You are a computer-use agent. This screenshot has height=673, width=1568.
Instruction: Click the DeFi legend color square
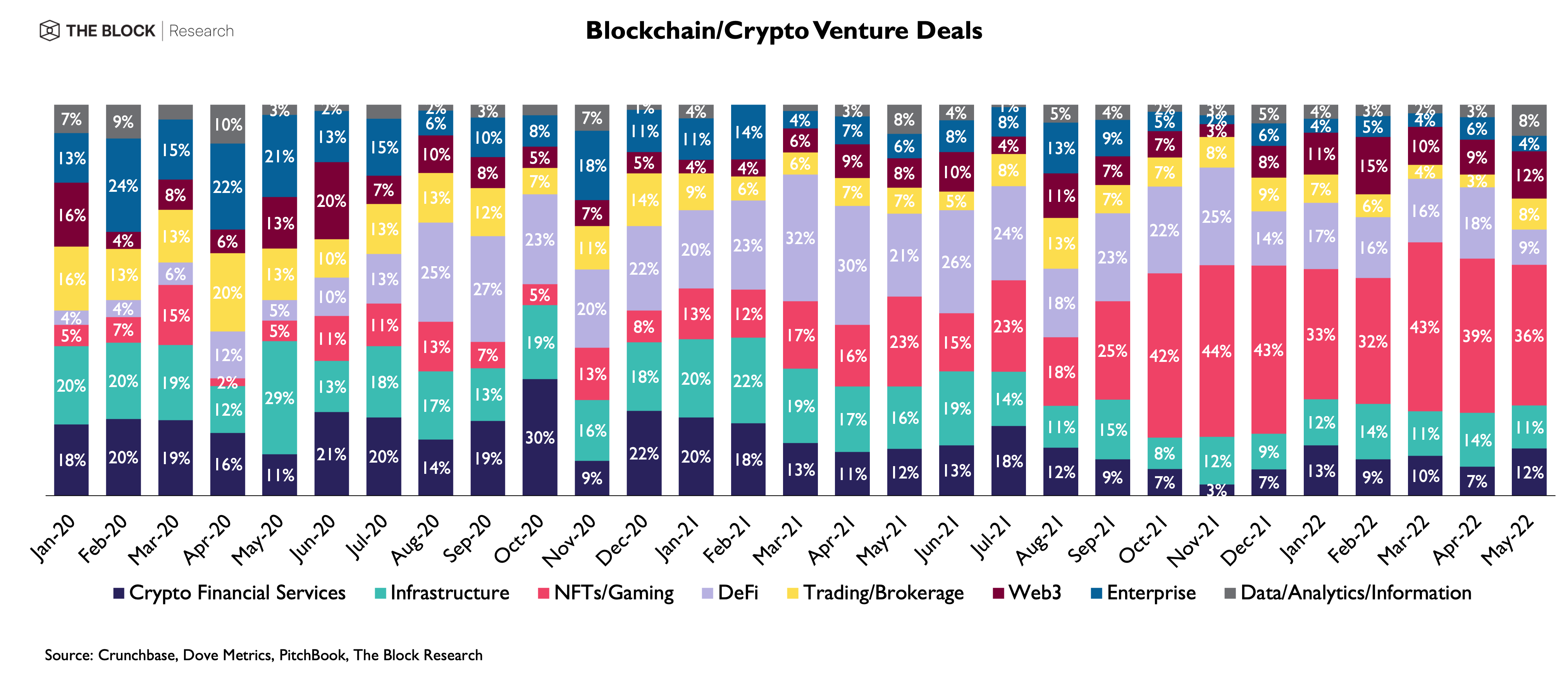707,593
